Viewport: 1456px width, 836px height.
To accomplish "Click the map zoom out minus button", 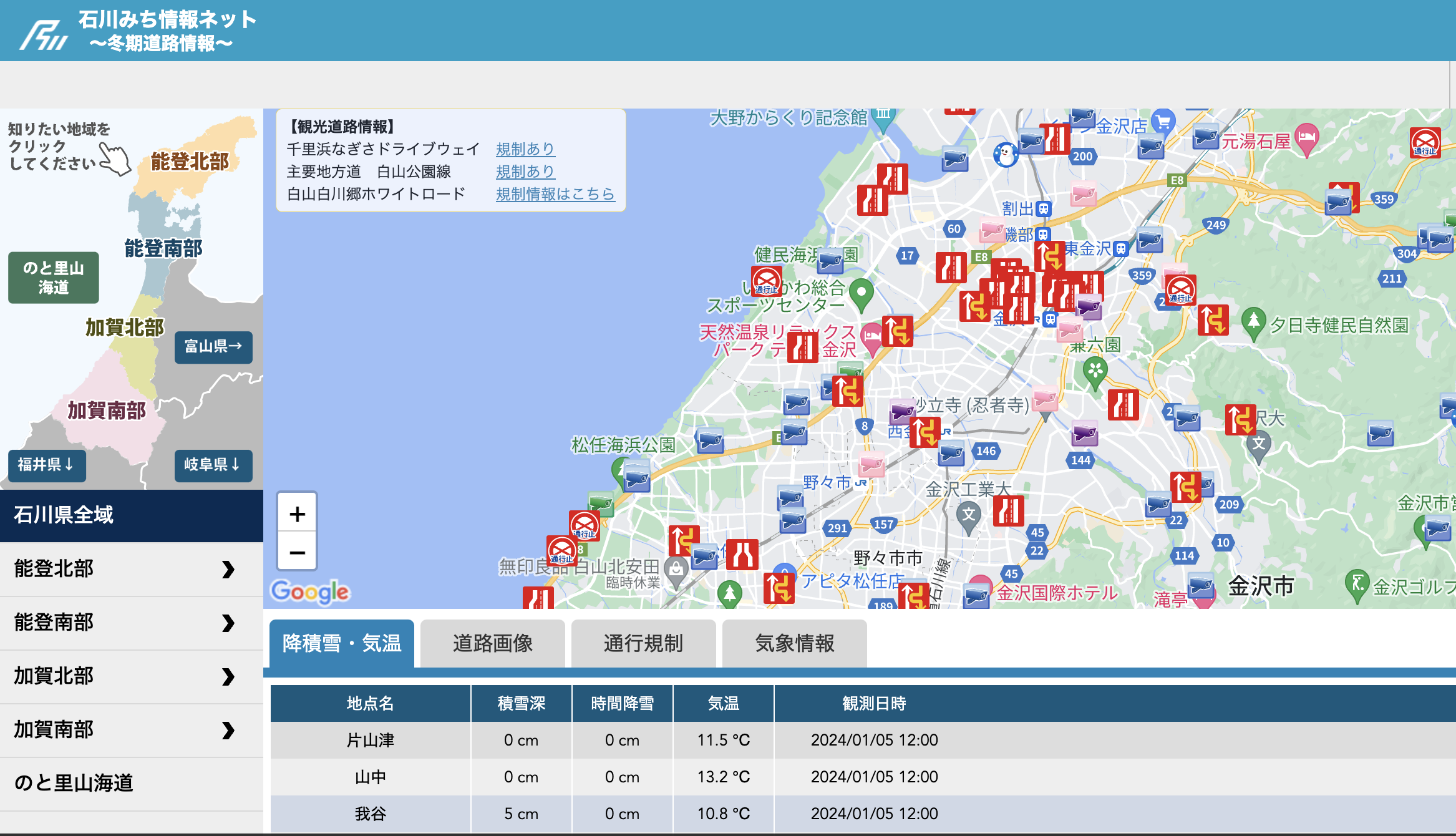I will [297, 553].
